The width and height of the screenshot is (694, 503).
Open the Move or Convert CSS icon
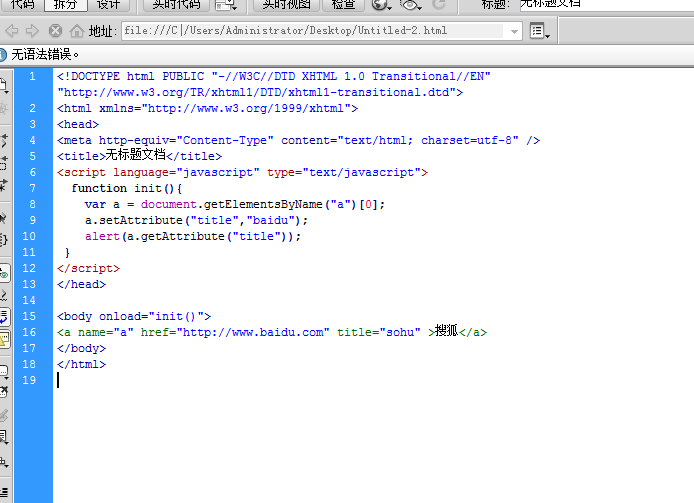coord(4,462)
